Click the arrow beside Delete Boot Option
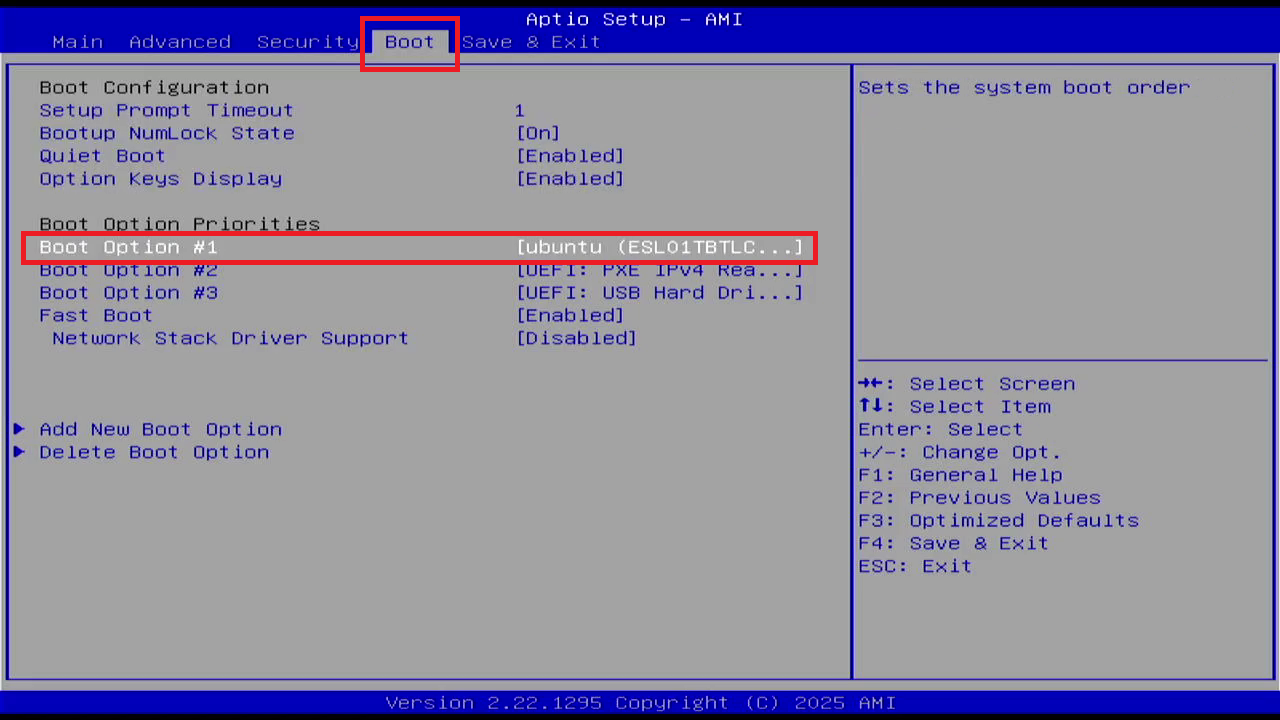 coord(19,452)
